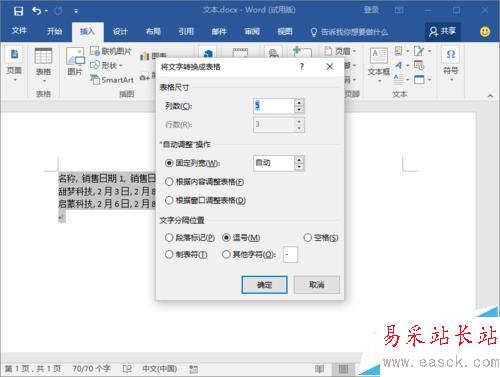The height and width of the screenshot is (377, 500).
Task: Collapse the ribbon with the caret
Action: [490, 96]
